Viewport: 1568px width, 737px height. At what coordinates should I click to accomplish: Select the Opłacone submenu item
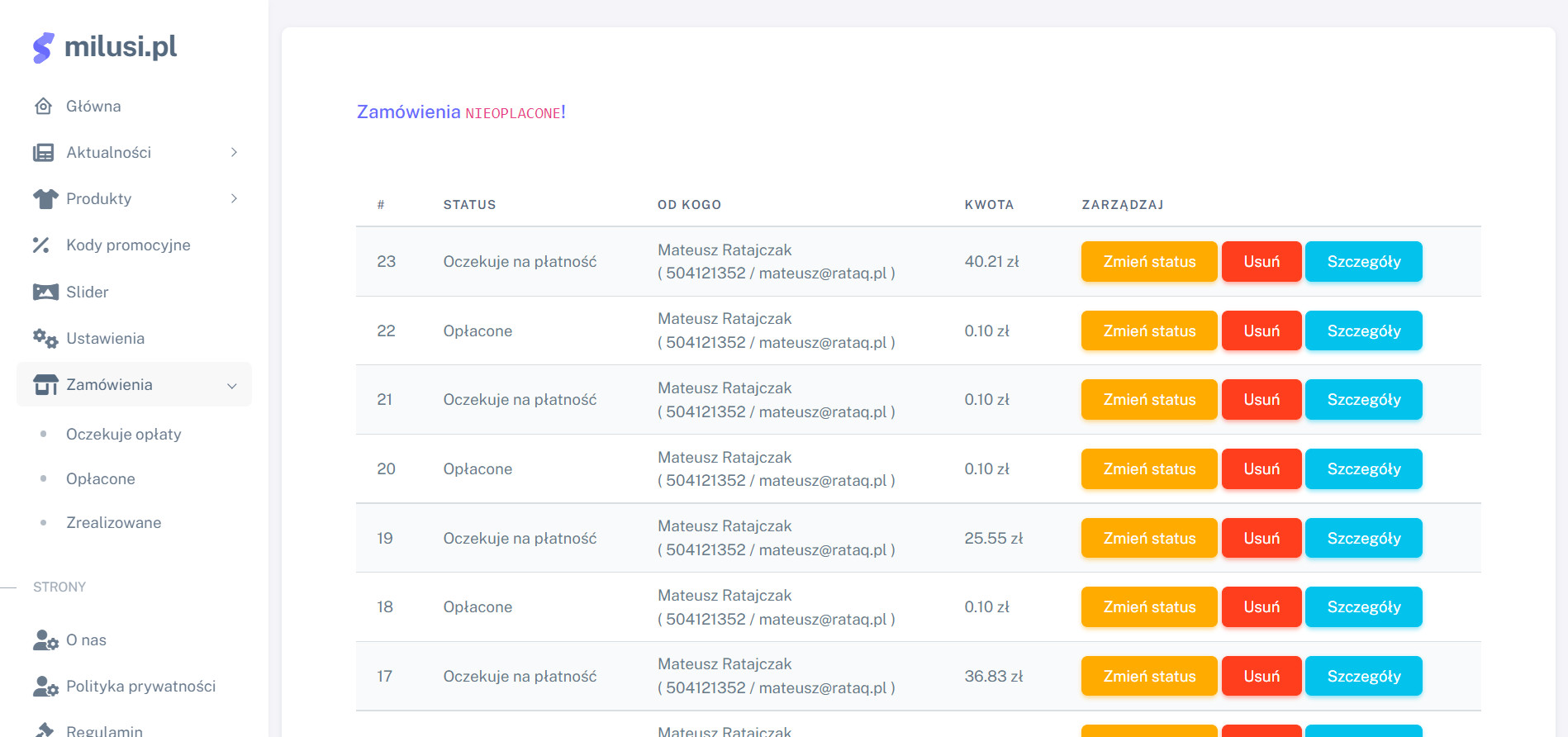coord(101,478)
